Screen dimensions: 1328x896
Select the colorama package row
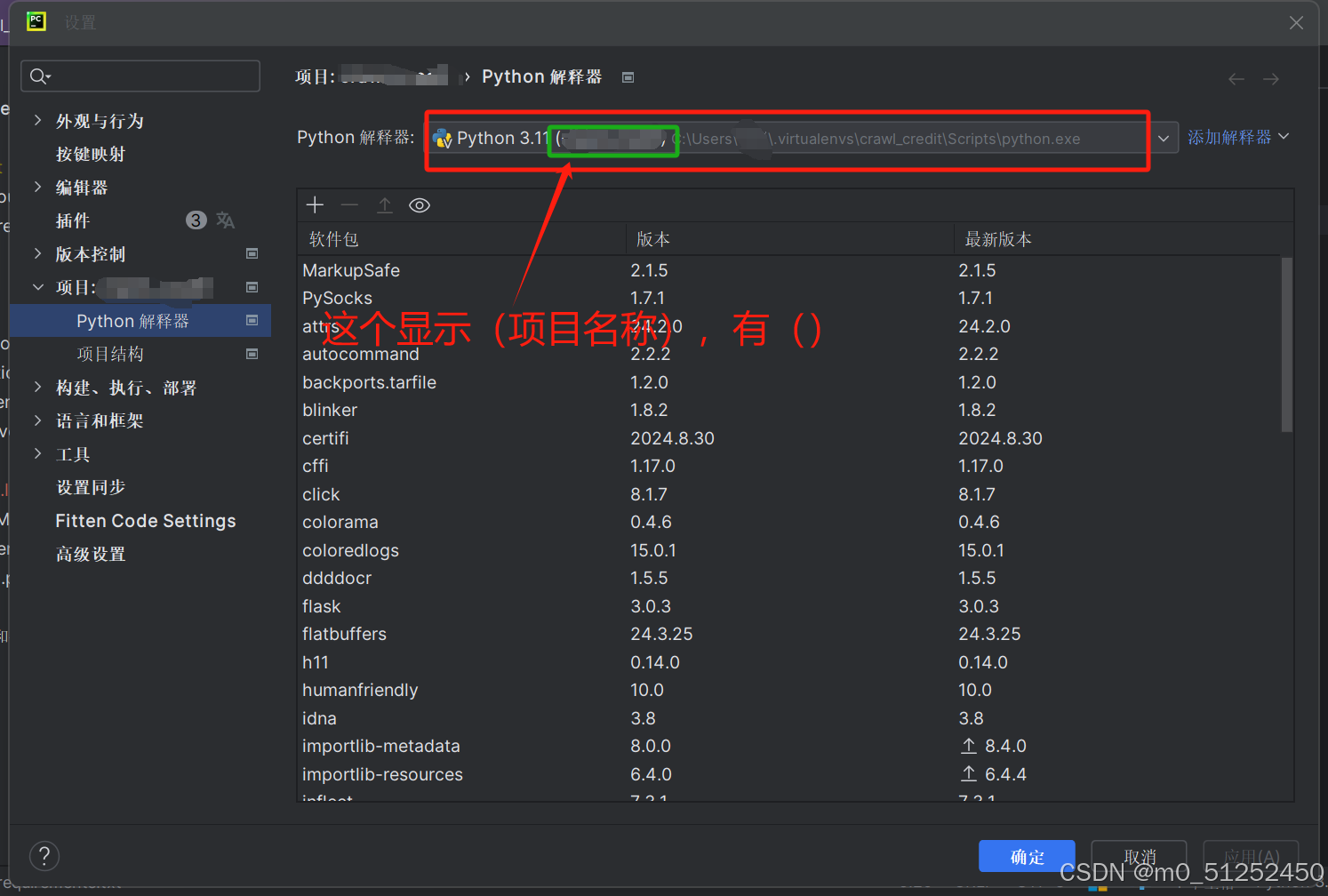[x=789, y=522]
